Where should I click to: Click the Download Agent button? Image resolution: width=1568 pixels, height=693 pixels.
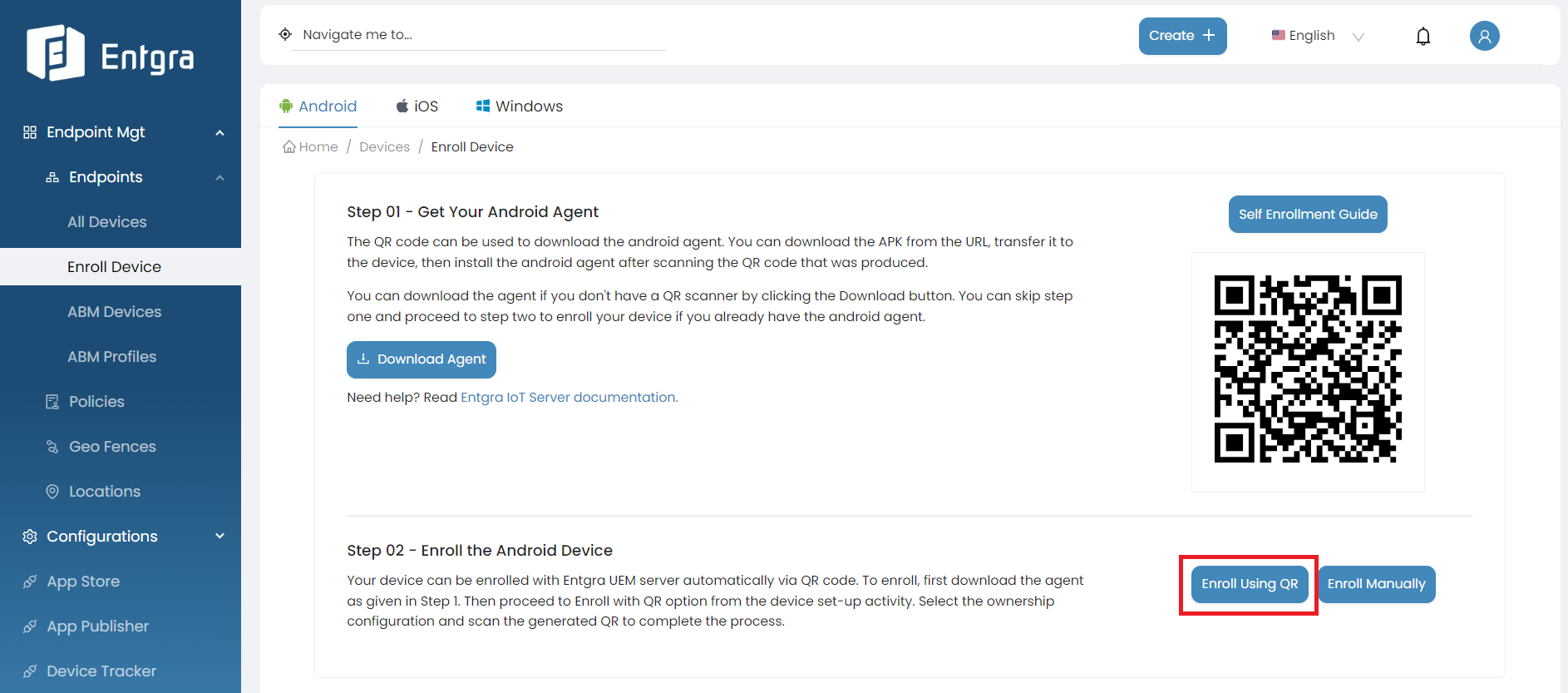tap(422, 359)
